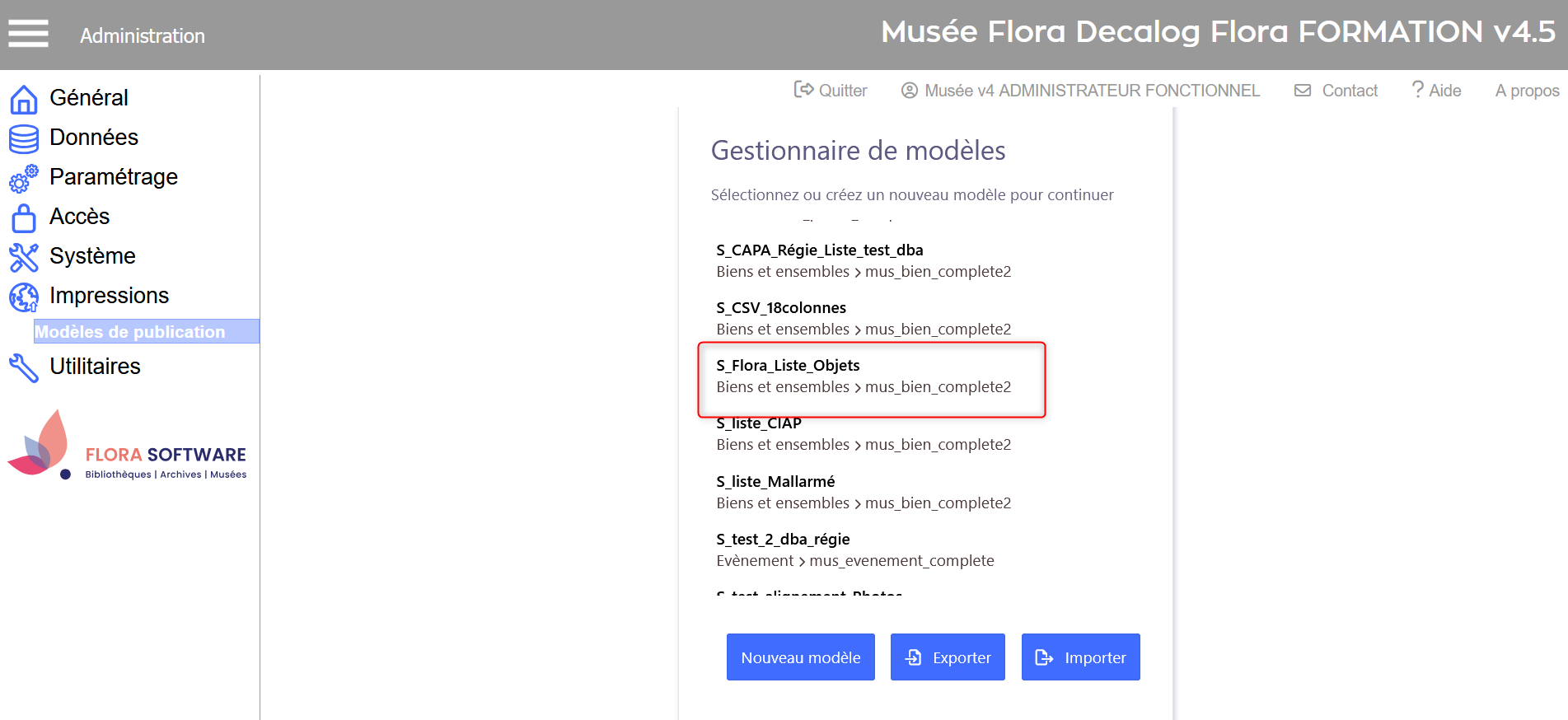Select the S_Flora_Liste_Objets model
The height and width of the screenshot is (720, 1568).
[788, 366]
